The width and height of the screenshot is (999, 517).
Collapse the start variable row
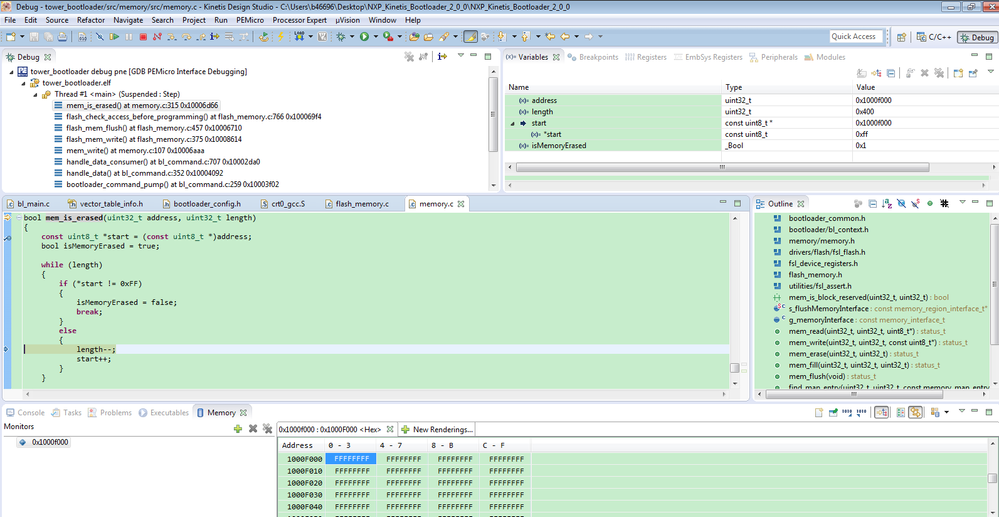(512, 123)
